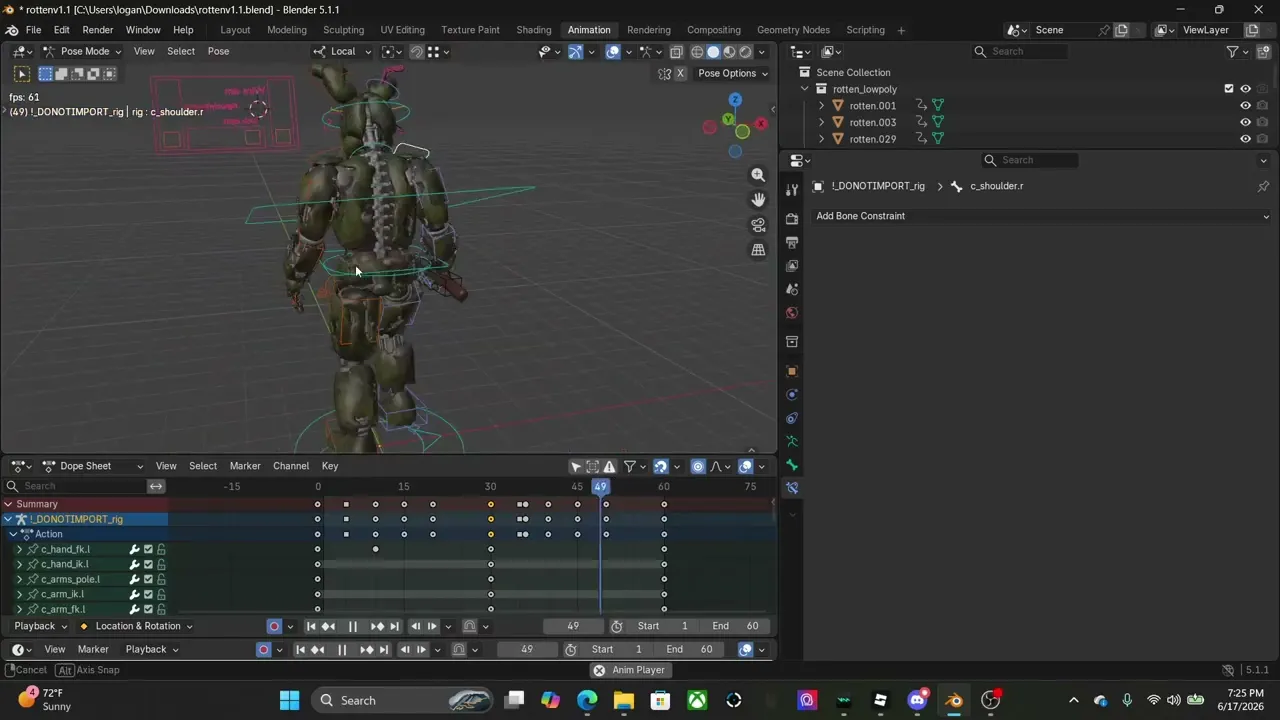Screen dimensions: 1280x720
Task: Open the Local transform orientation dropdown
Action: click(342, 51)
